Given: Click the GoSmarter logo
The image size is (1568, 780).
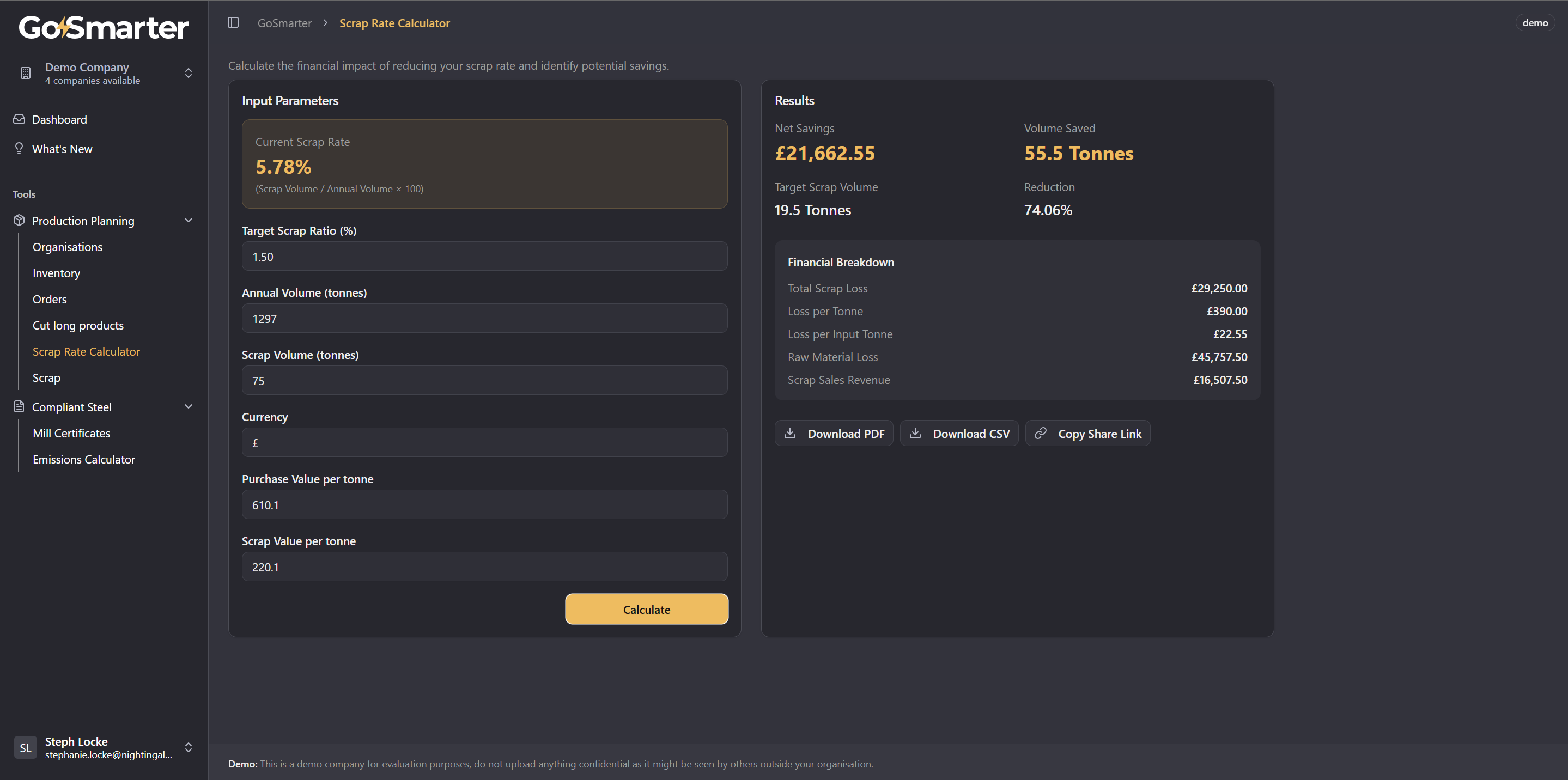Looking at the screenshot, I should 104,27.
